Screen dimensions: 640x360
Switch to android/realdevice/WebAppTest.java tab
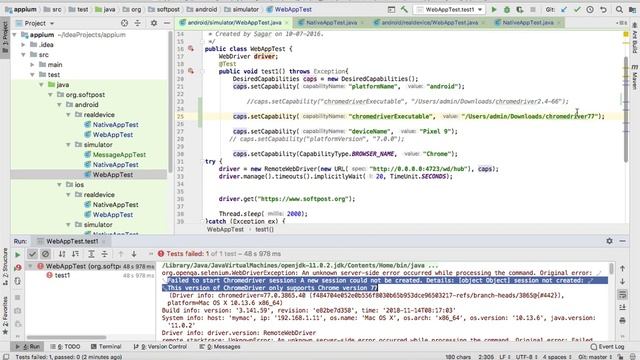click(429, 23)
